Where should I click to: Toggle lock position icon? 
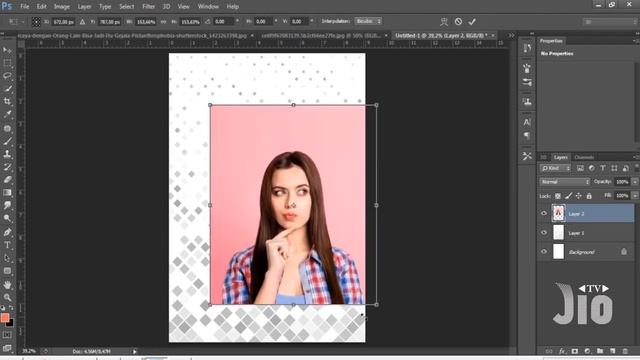579,196
